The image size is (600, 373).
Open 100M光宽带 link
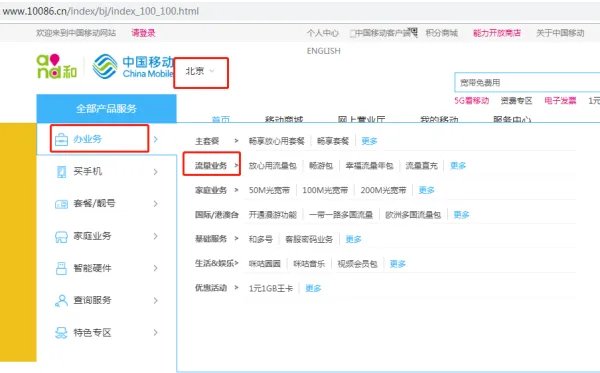pos(325,190)
